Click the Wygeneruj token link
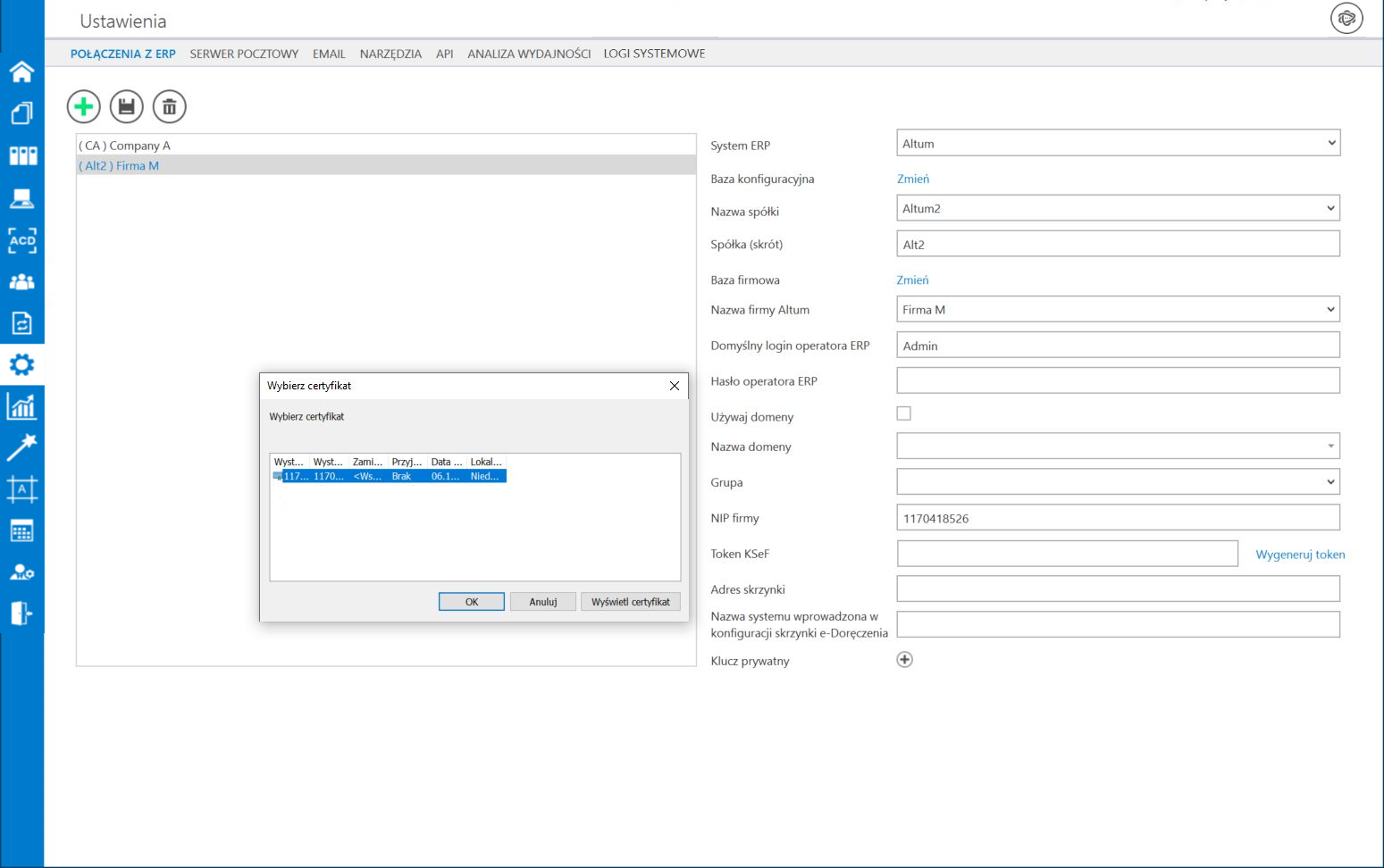The height and width of the screenshot is (868, 1384). [x=1299, y=555]
